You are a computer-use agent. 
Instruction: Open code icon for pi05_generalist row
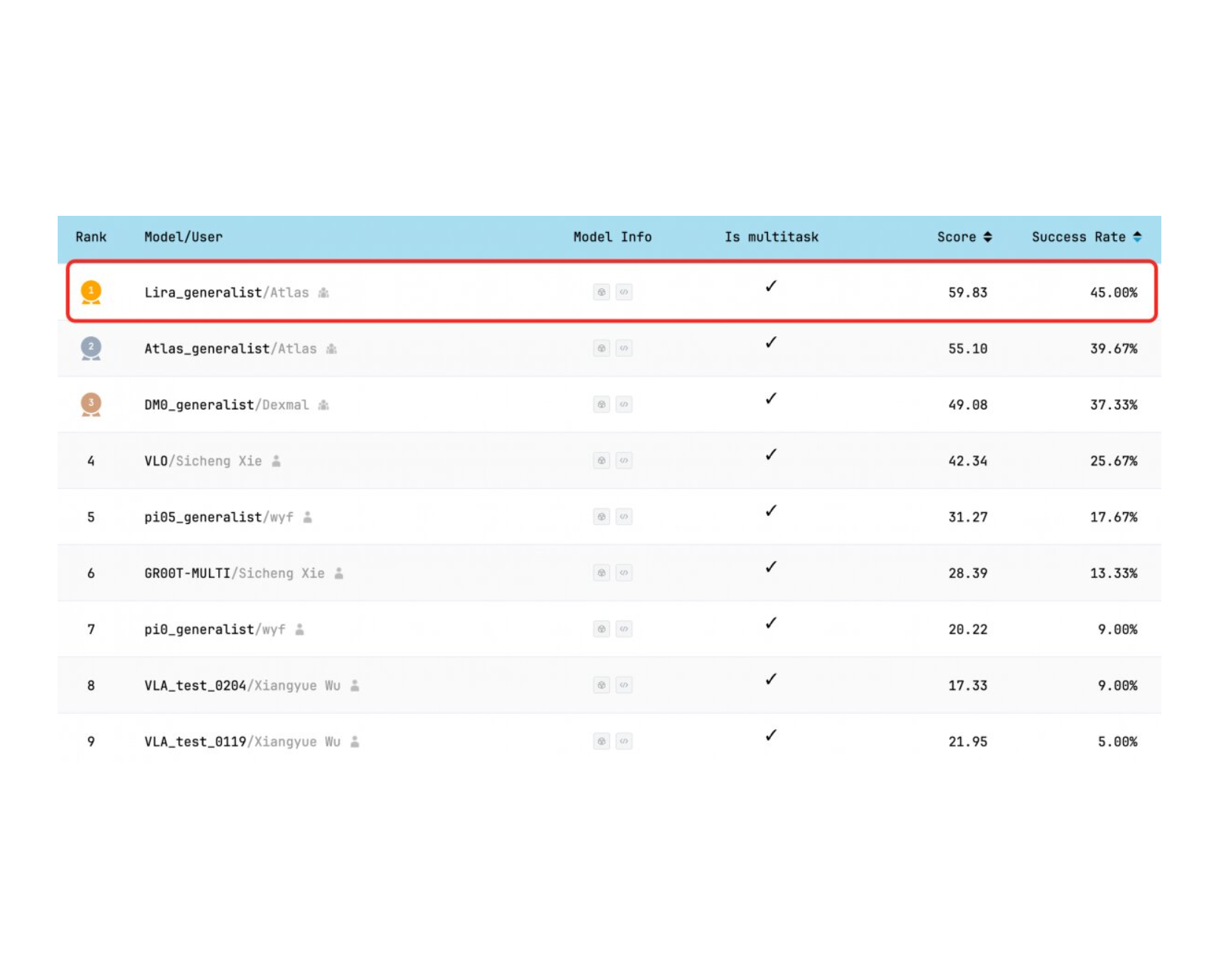pyautogui.click(x=624, y=517)
